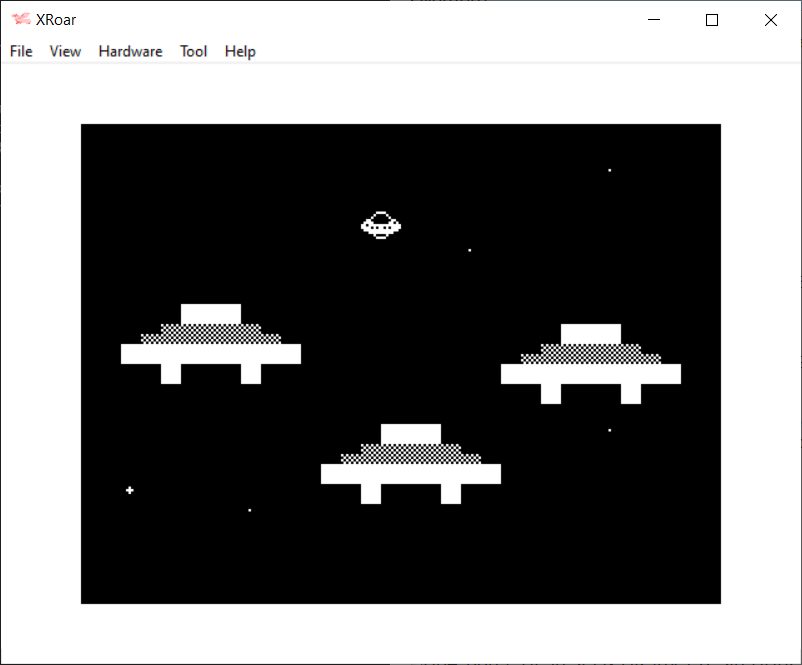Click the checkered band of the left saucer
The width and height of the screenshot is (802, 665).
coord(211,334)
